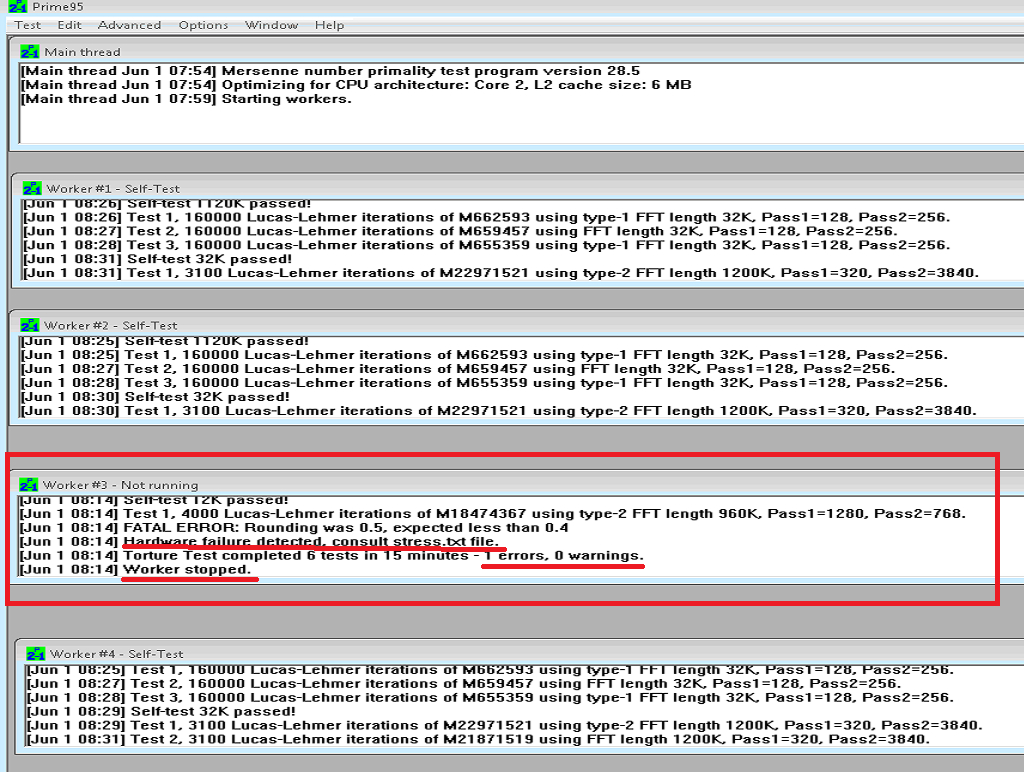The image size is (1024, 772).
Task: Click Worker #2 line with M22971521
Action: click(498, 410)
